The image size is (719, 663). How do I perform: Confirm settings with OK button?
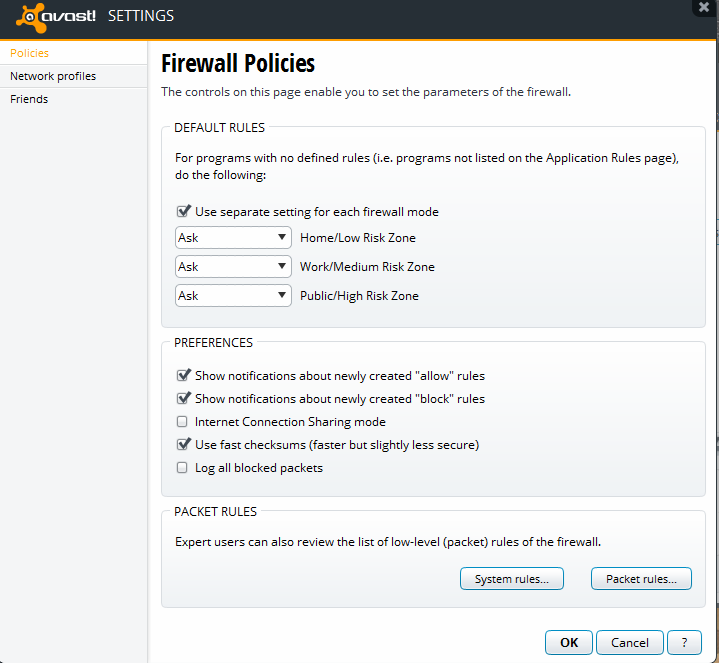click(x=568, y=642)
